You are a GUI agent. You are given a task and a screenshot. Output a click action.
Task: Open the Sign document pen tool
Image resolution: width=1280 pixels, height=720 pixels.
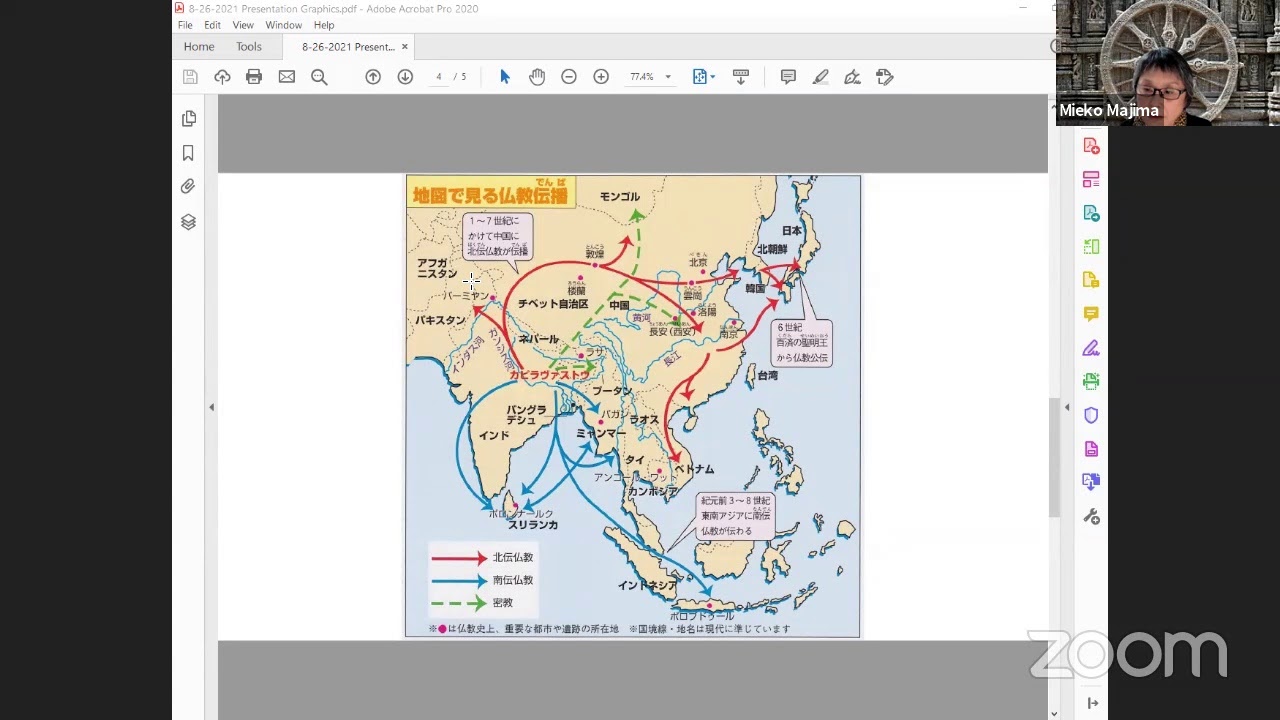point(852,77)
